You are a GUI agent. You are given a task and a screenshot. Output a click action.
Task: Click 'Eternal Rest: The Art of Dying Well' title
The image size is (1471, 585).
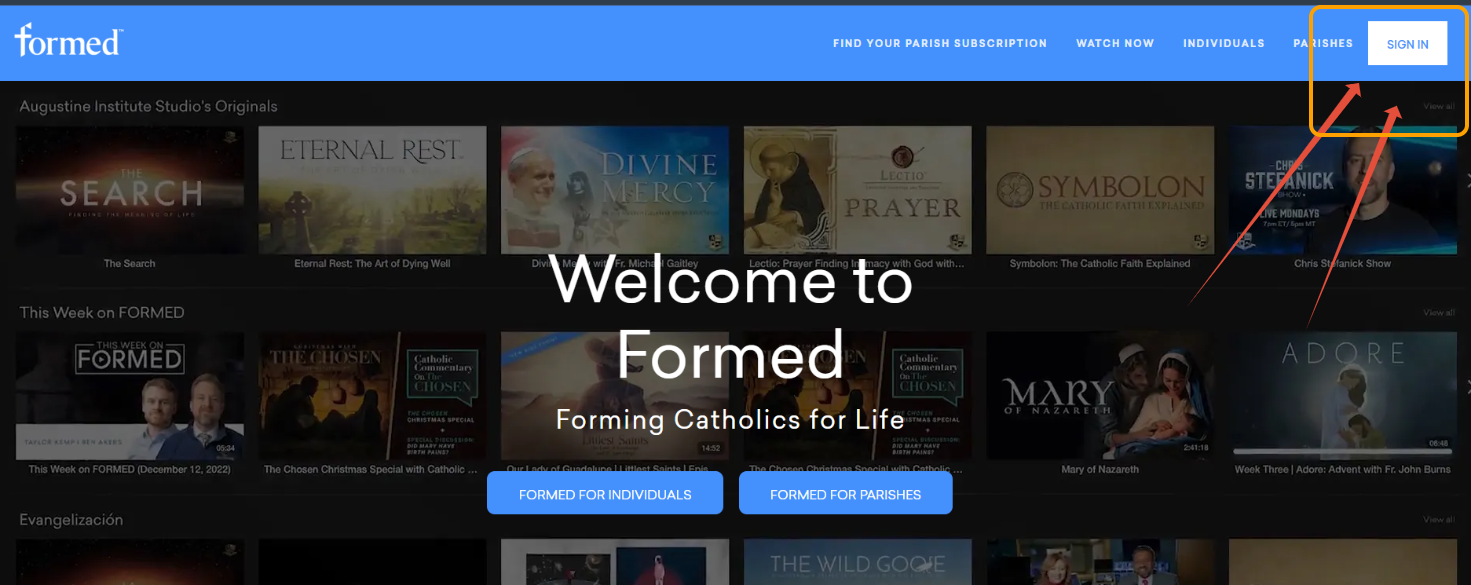point(372,264)
